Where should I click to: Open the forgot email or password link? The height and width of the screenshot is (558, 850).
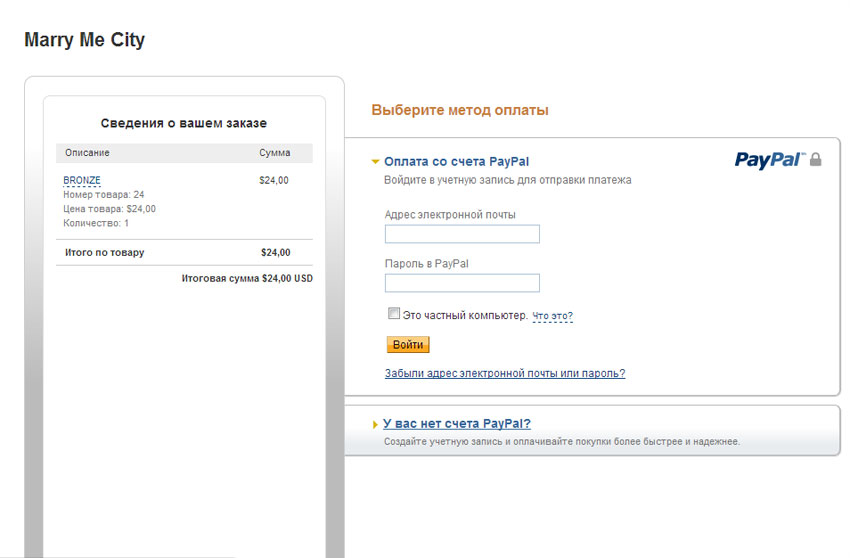505,373
